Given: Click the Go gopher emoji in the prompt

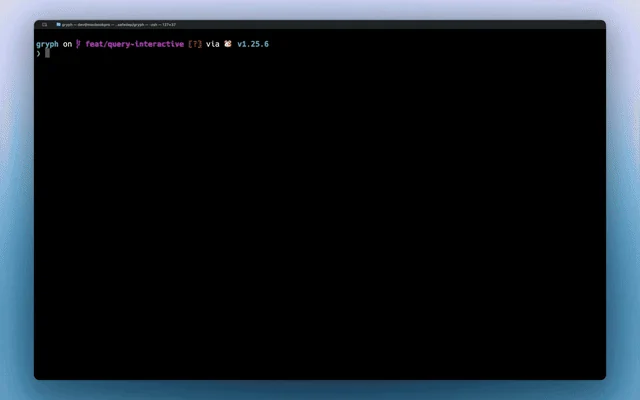Looking at the screenshot, I should 228,44.
